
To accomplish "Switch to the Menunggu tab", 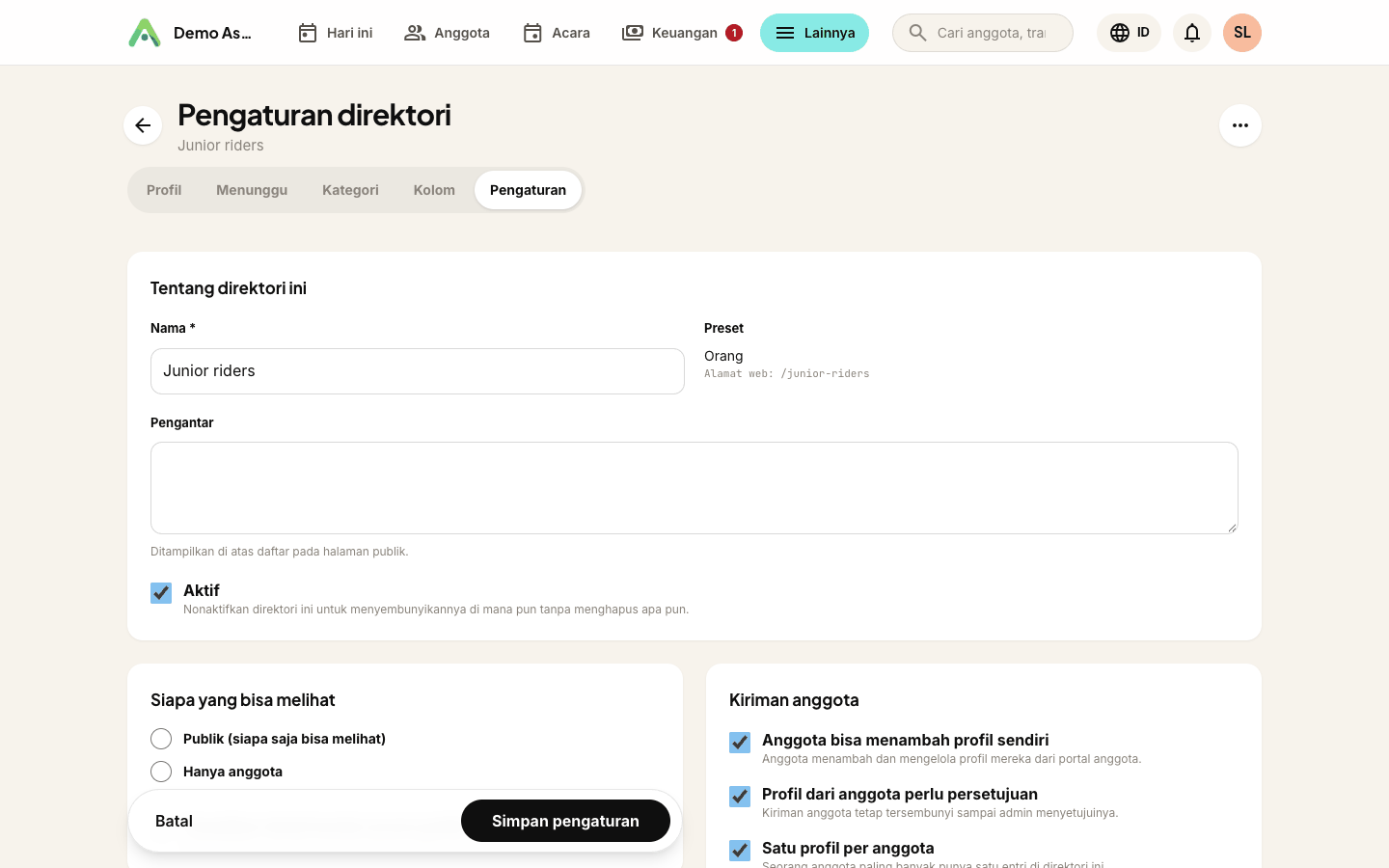I will [x=252, y=190].
